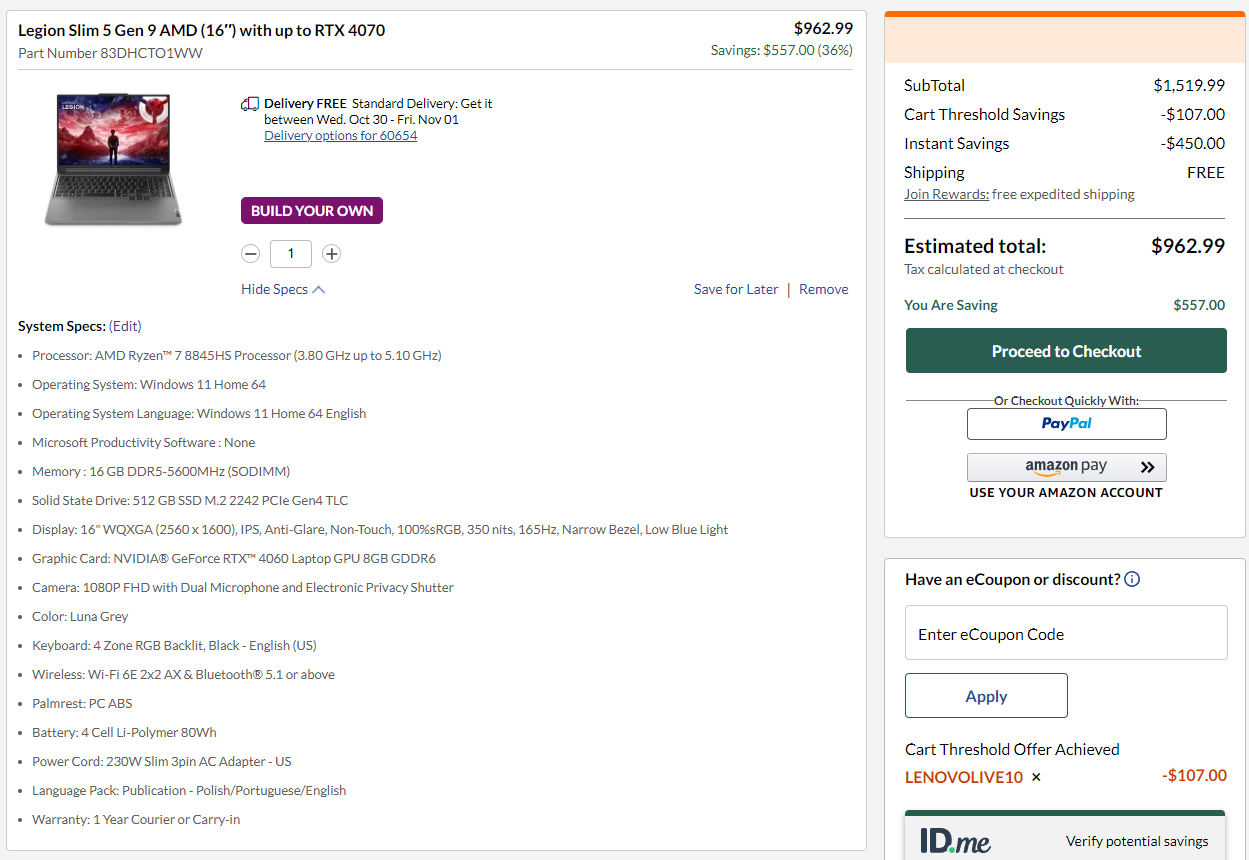Click the Battery 4 Cell 80Wh spec
The width and height of the screenshot is (1249, 860).
pos(124,732)
